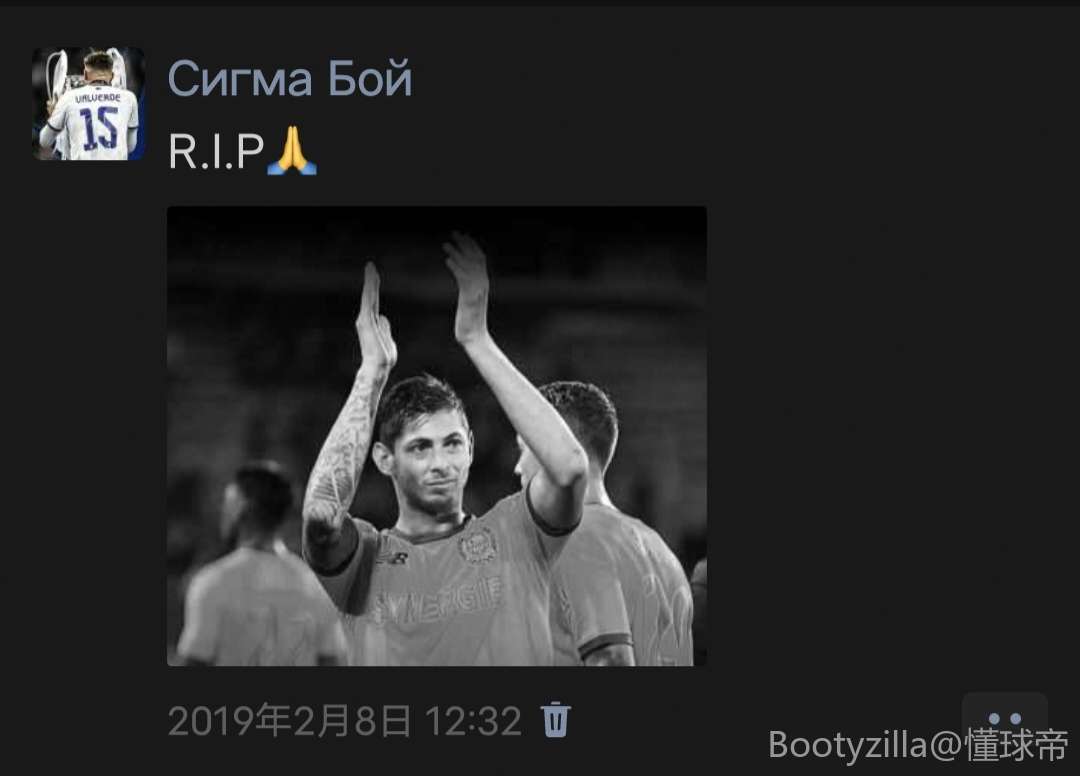Open the Valverde 15 profile avatar
The width and height of the screenshot is (1080, 776).
coord(88,104)
